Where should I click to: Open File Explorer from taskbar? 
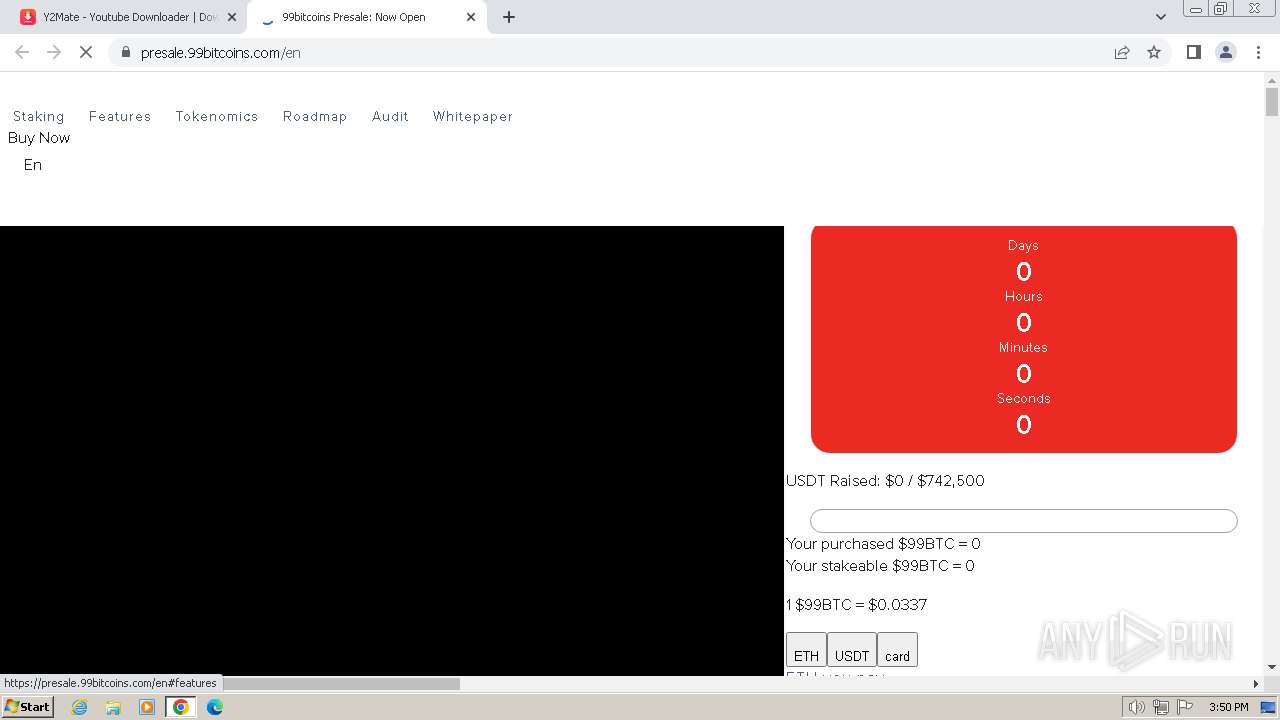[x=113, y=707]
